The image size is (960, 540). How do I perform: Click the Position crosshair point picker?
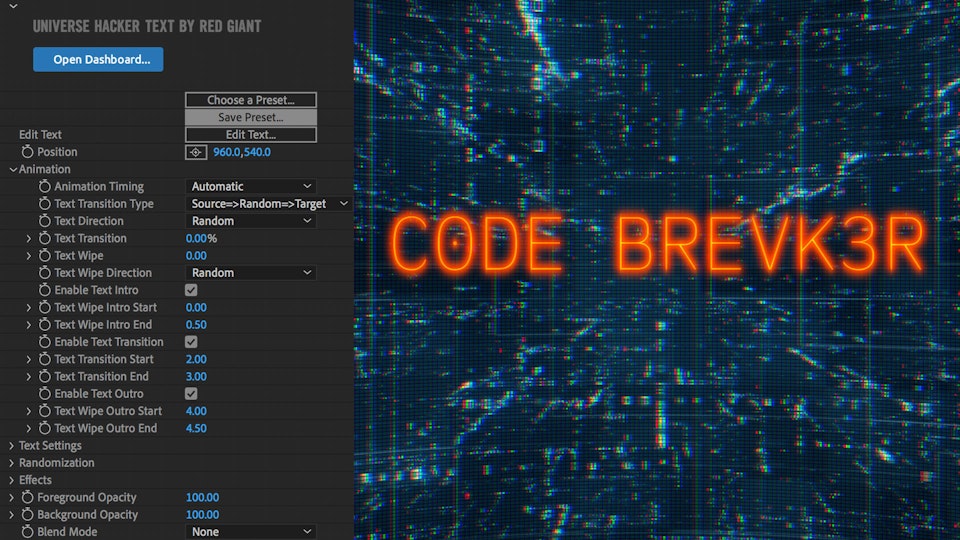click(x=196, y=152)
